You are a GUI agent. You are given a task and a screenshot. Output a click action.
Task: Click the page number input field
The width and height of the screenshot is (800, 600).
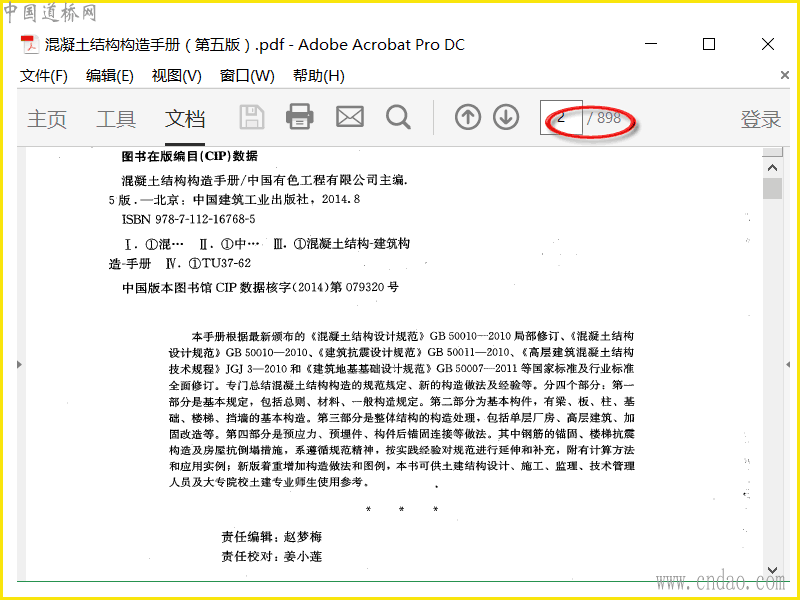[x=561, y=118]
